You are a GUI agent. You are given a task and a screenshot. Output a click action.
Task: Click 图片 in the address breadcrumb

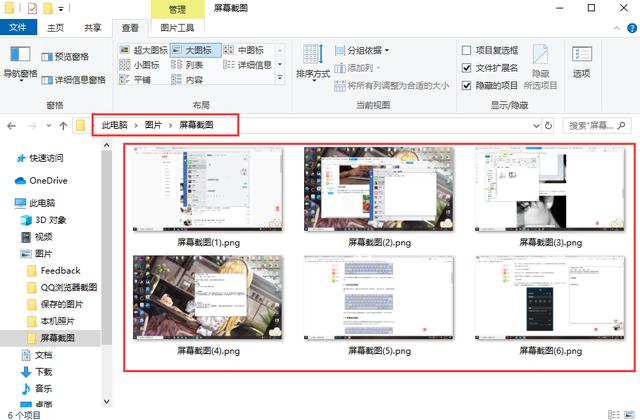click(x=153, y=125)
